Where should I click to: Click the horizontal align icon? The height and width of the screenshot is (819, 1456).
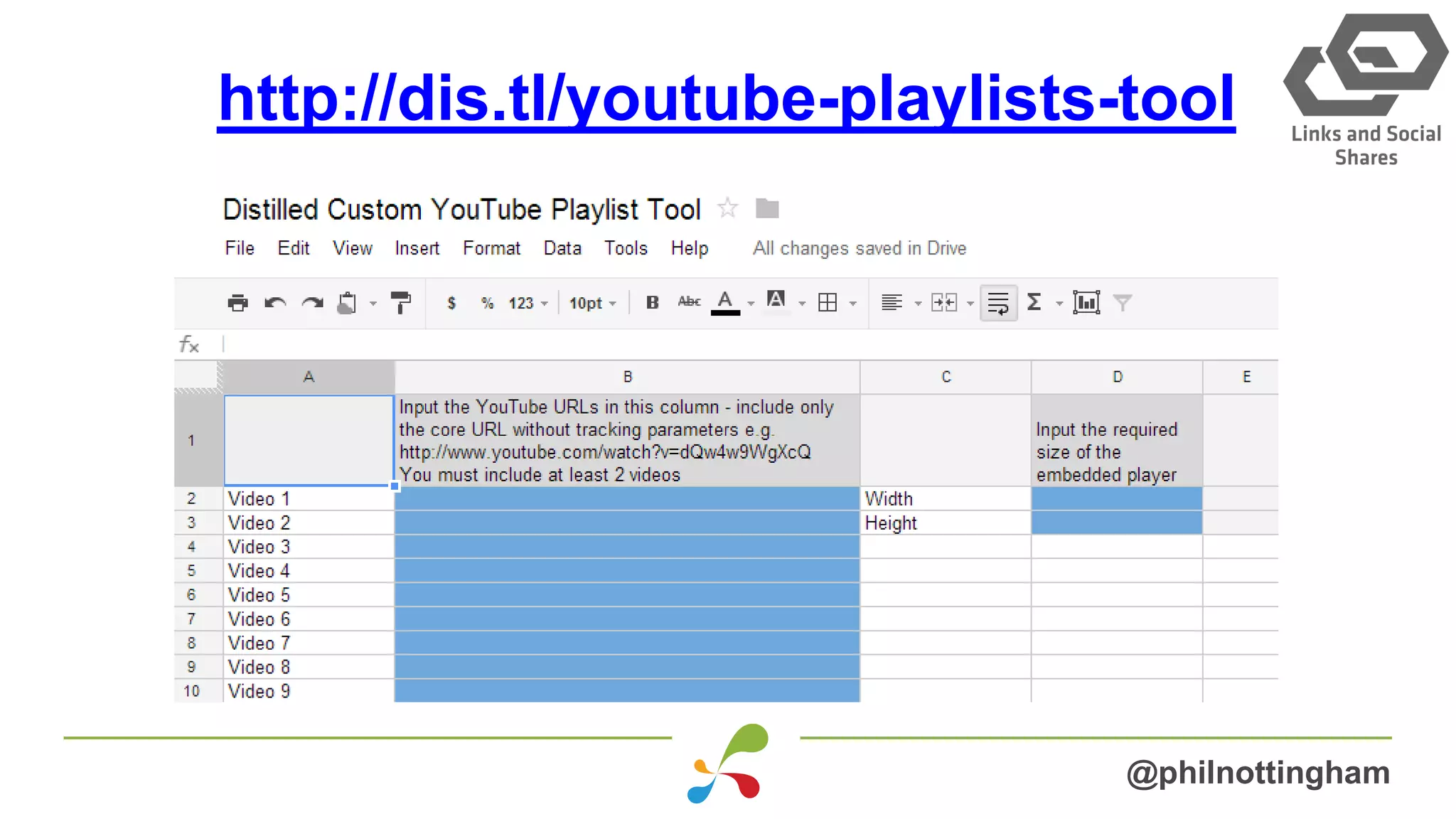pyautogui.click(x=892, y=303)
